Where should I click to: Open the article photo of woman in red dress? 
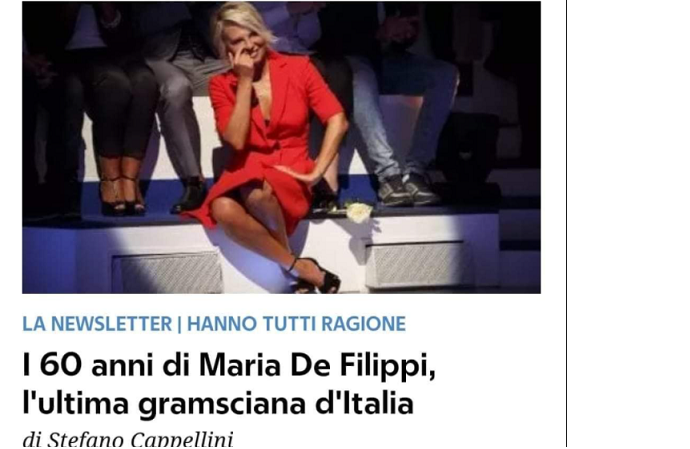point(281,147)
